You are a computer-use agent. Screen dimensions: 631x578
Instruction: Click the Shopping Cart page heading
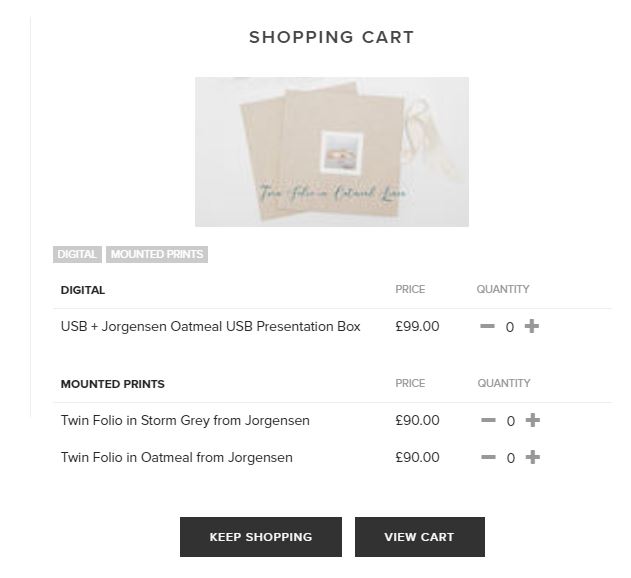coord(331,38)
